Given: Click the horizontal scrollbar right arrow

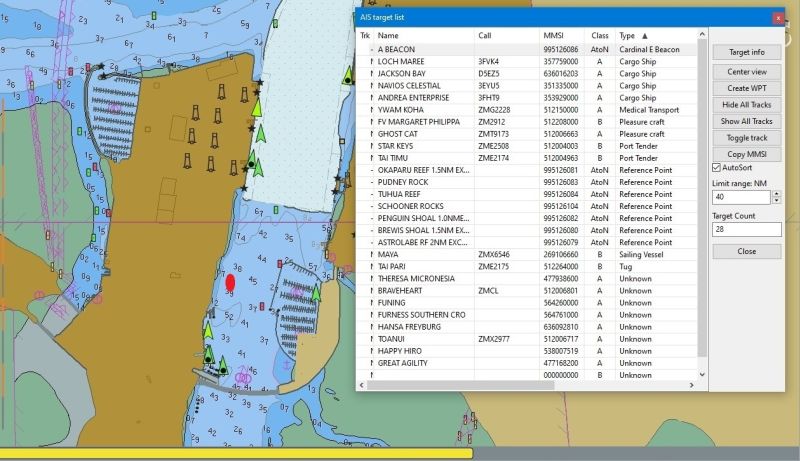Looking at the screenshot, I should pos(692,386).
